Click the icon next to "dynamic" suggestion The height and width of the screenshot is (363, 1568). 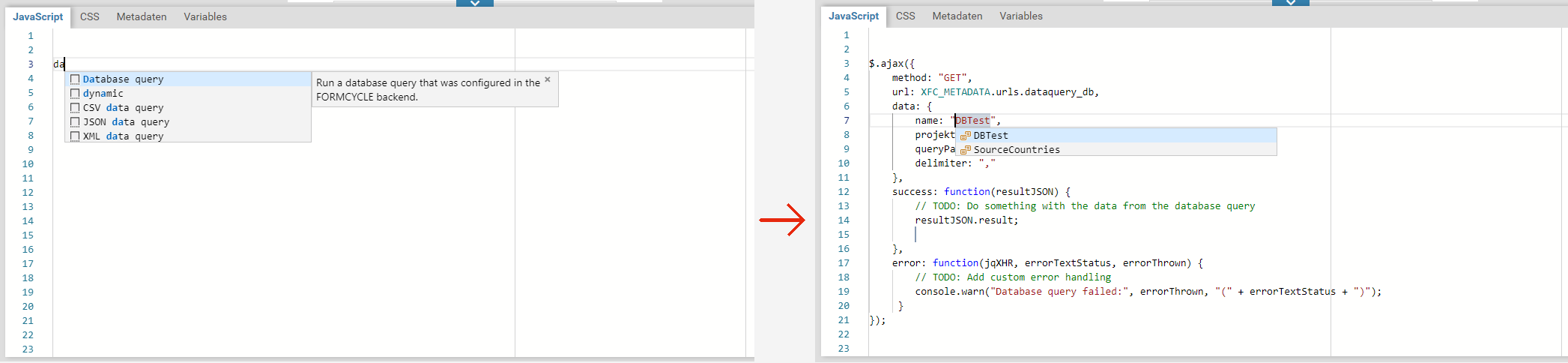pos(75,94)
